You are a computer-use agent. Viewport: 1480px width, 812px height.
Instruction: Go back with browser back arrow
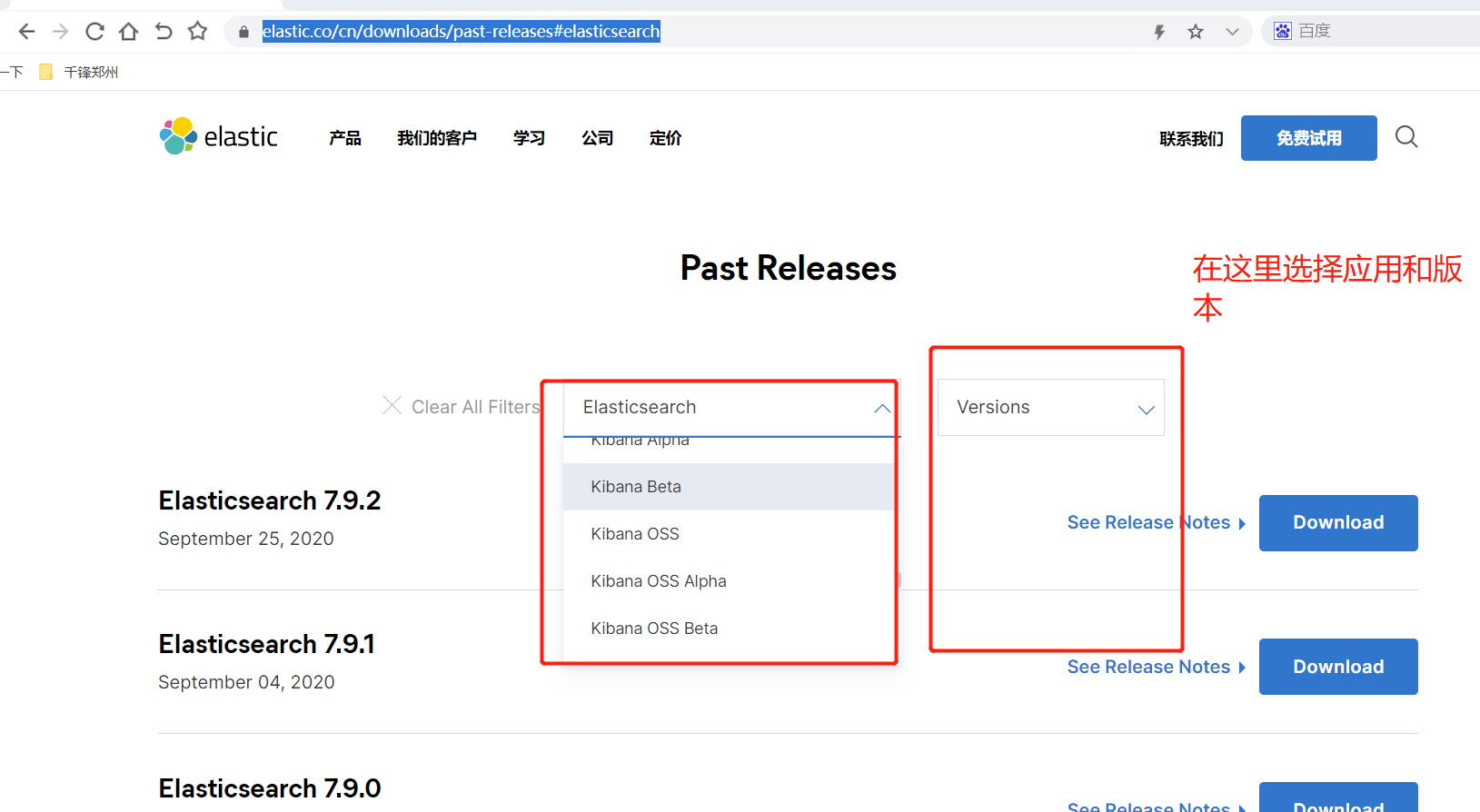click(x=26, y=32)
